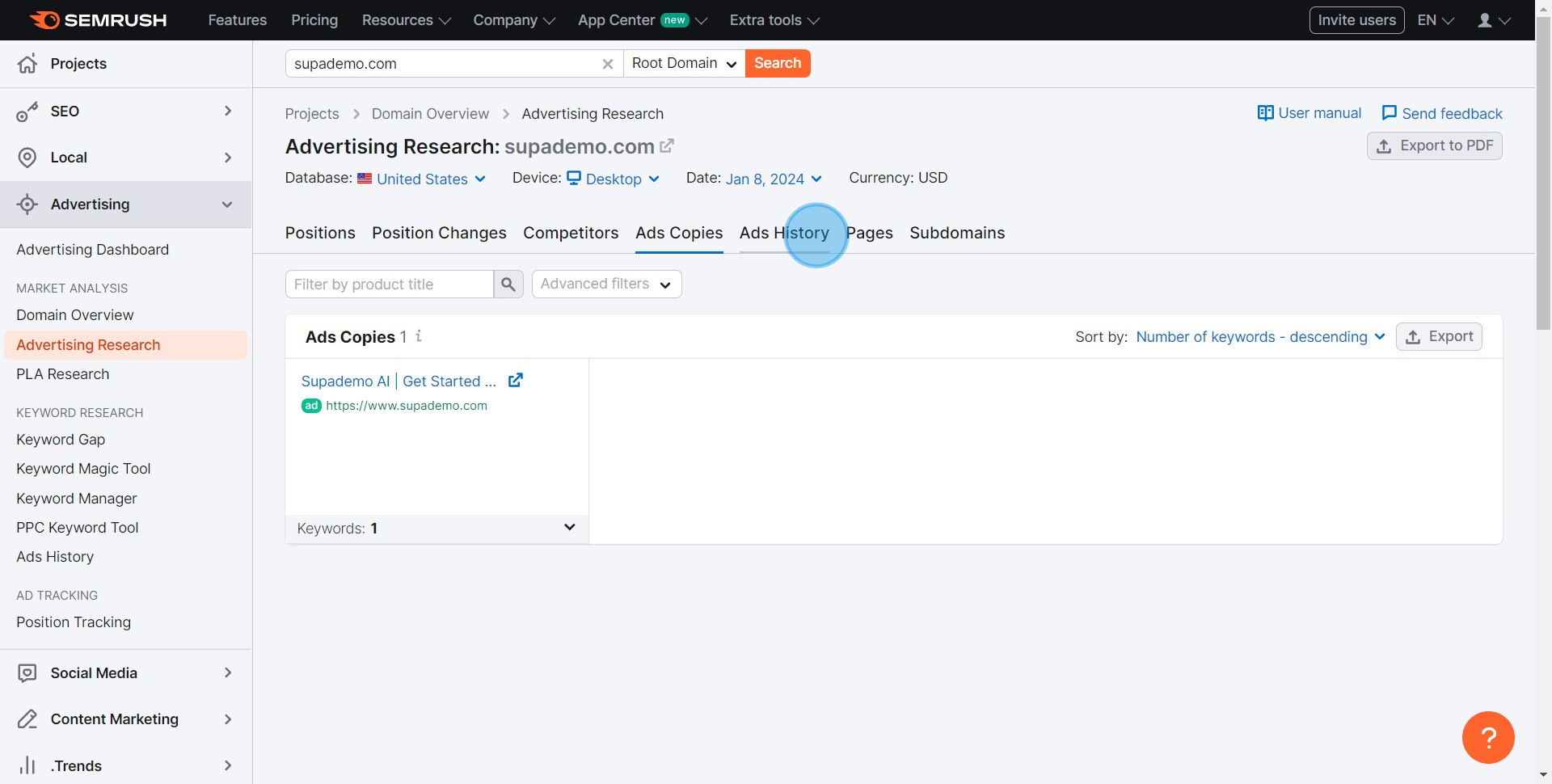
Task: Open Projects home icon in sidebar
Action: point(27,64)
